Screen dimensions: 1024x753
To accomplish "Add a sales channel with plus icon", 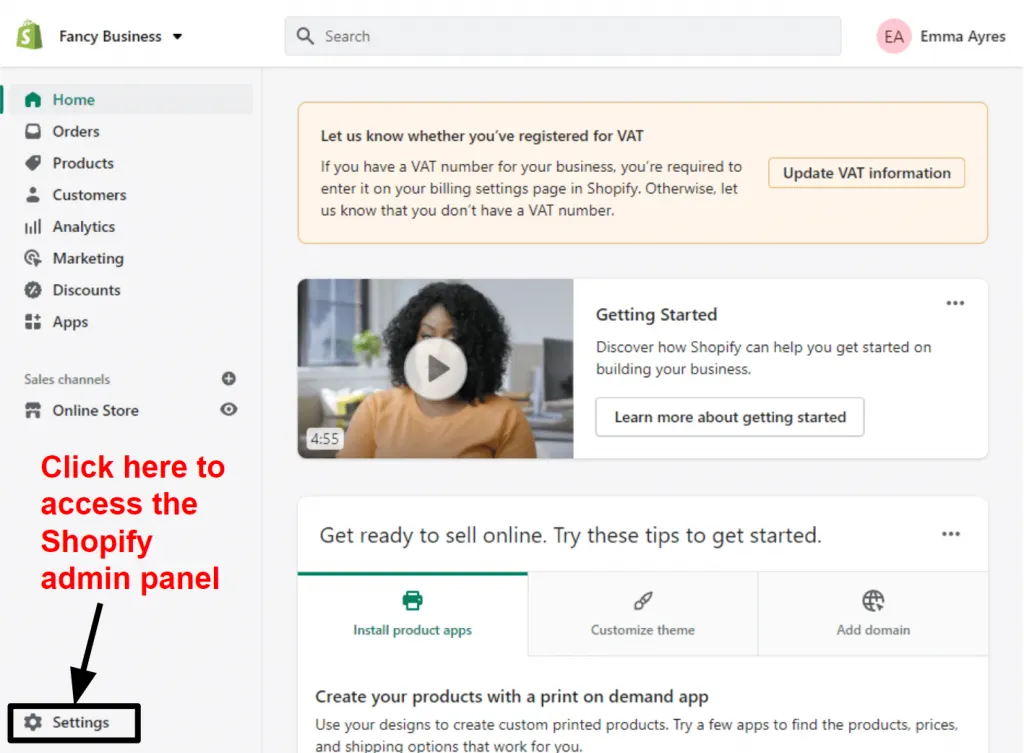I will click(229, 379).
